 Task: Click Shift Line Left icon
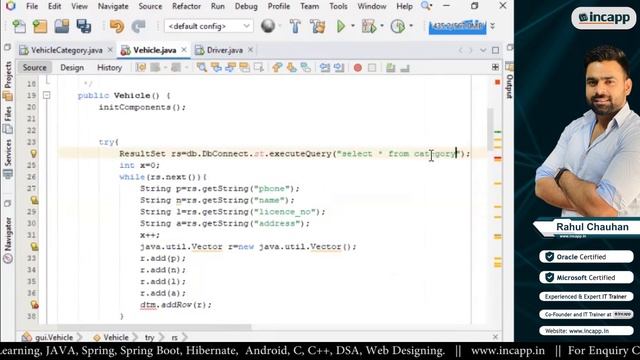pyautogui.click(x=325, y=68)
